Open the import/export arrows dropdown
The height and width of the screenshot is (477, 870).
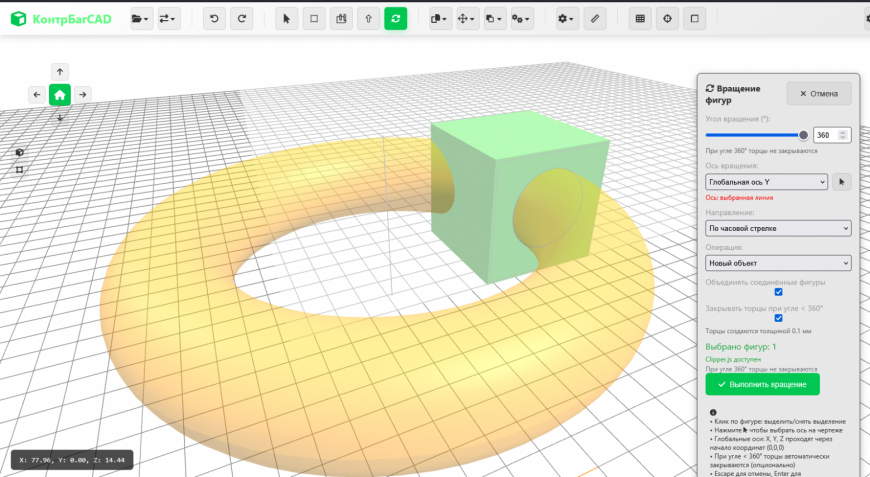[169, 19]
